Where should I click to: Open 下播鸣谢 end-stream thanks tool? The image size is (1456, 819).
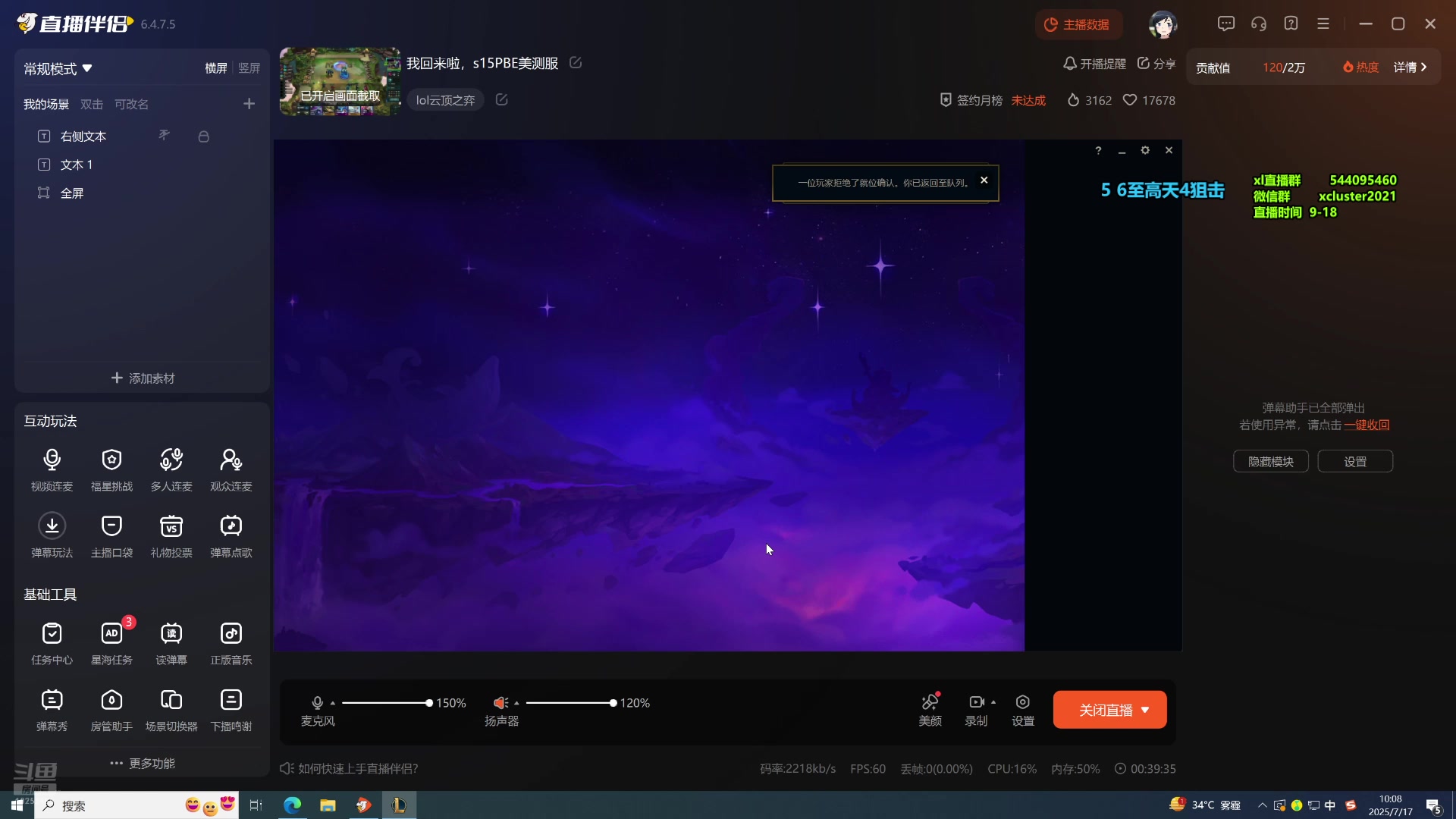click(x=231, y=710)
